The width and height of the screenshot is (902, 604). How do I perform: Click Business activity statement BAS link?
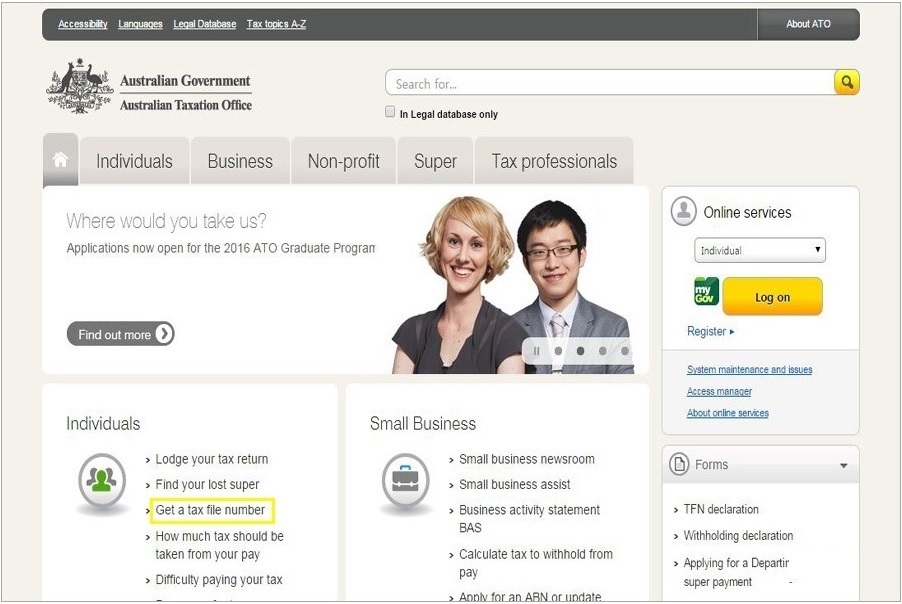[529, 518]
